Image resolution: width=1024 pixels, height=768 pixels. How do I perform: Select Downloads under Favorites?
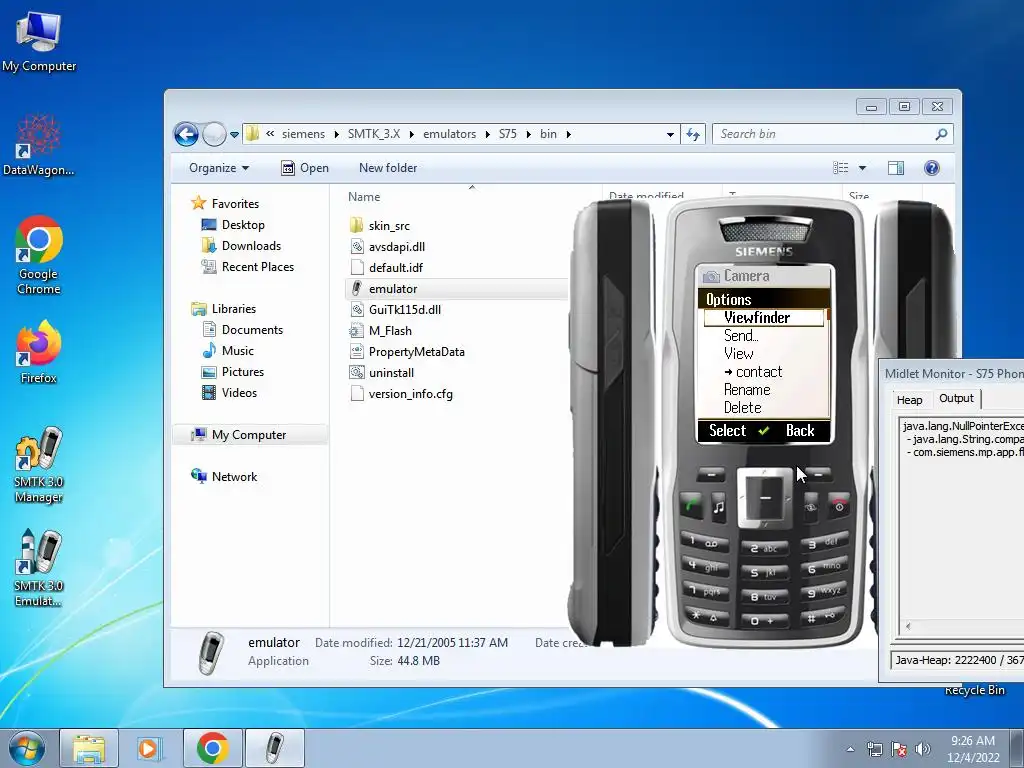click(x=242, y=246)
